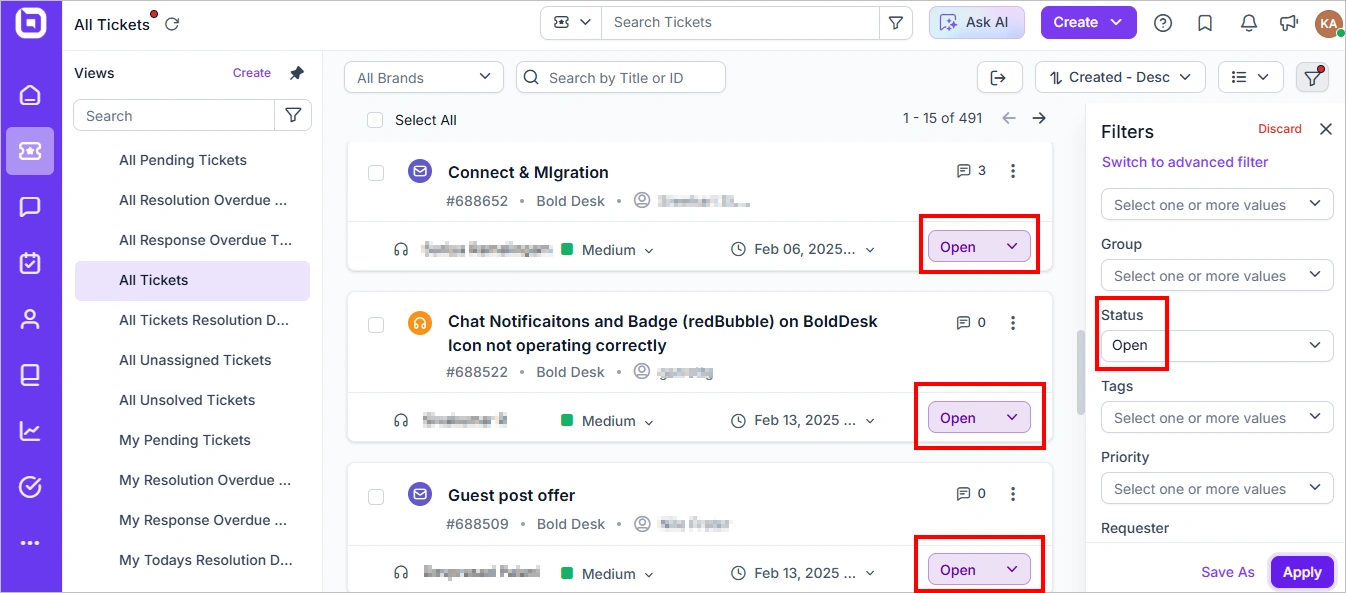
Task: Click the BoldDesk logo icon
Action: click(x=30, y=23)
